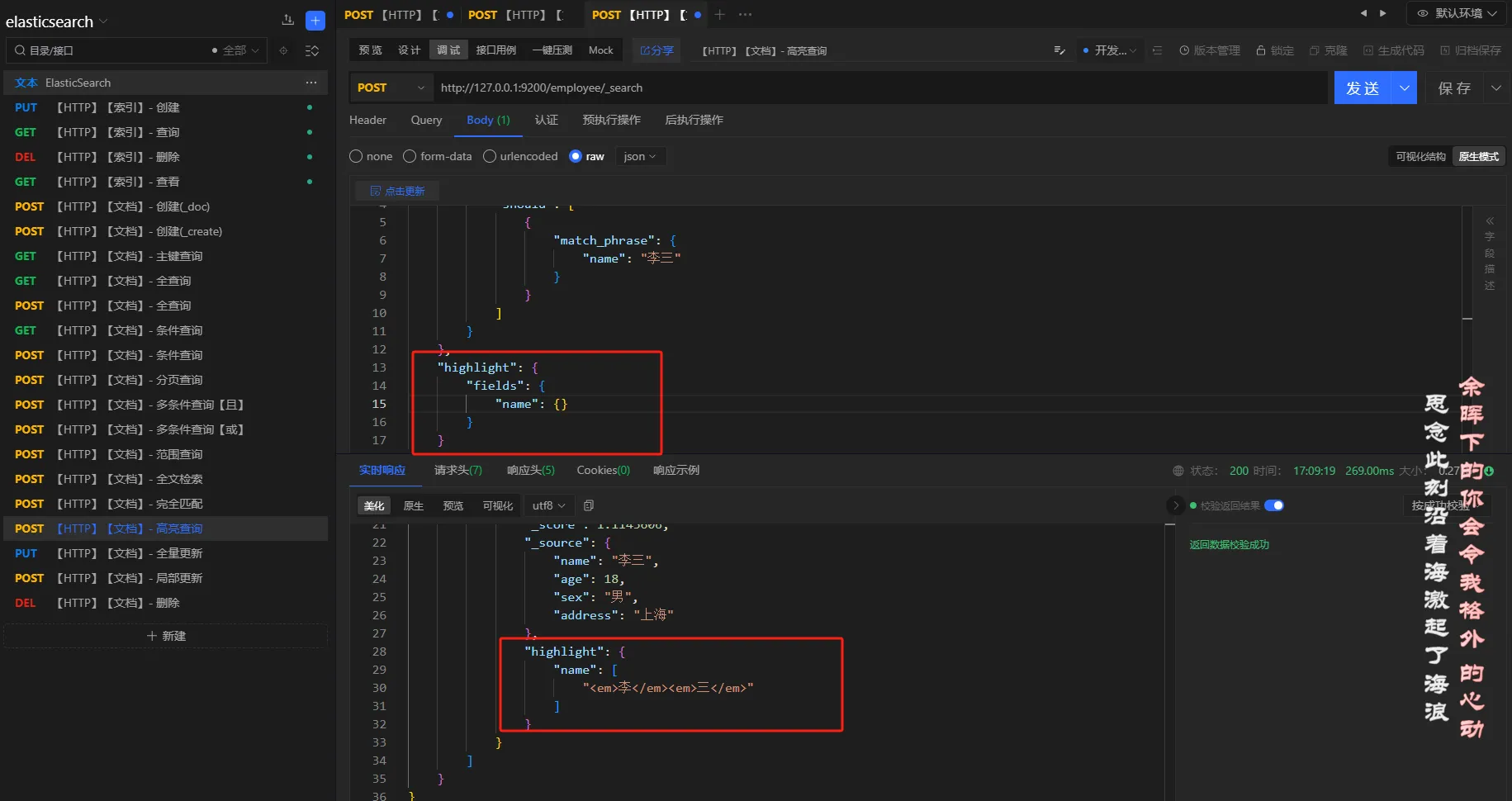Click the import/export icon beside elasticsearch
Viewport: 1512px width, 801px height.
[x=287, y=21]
